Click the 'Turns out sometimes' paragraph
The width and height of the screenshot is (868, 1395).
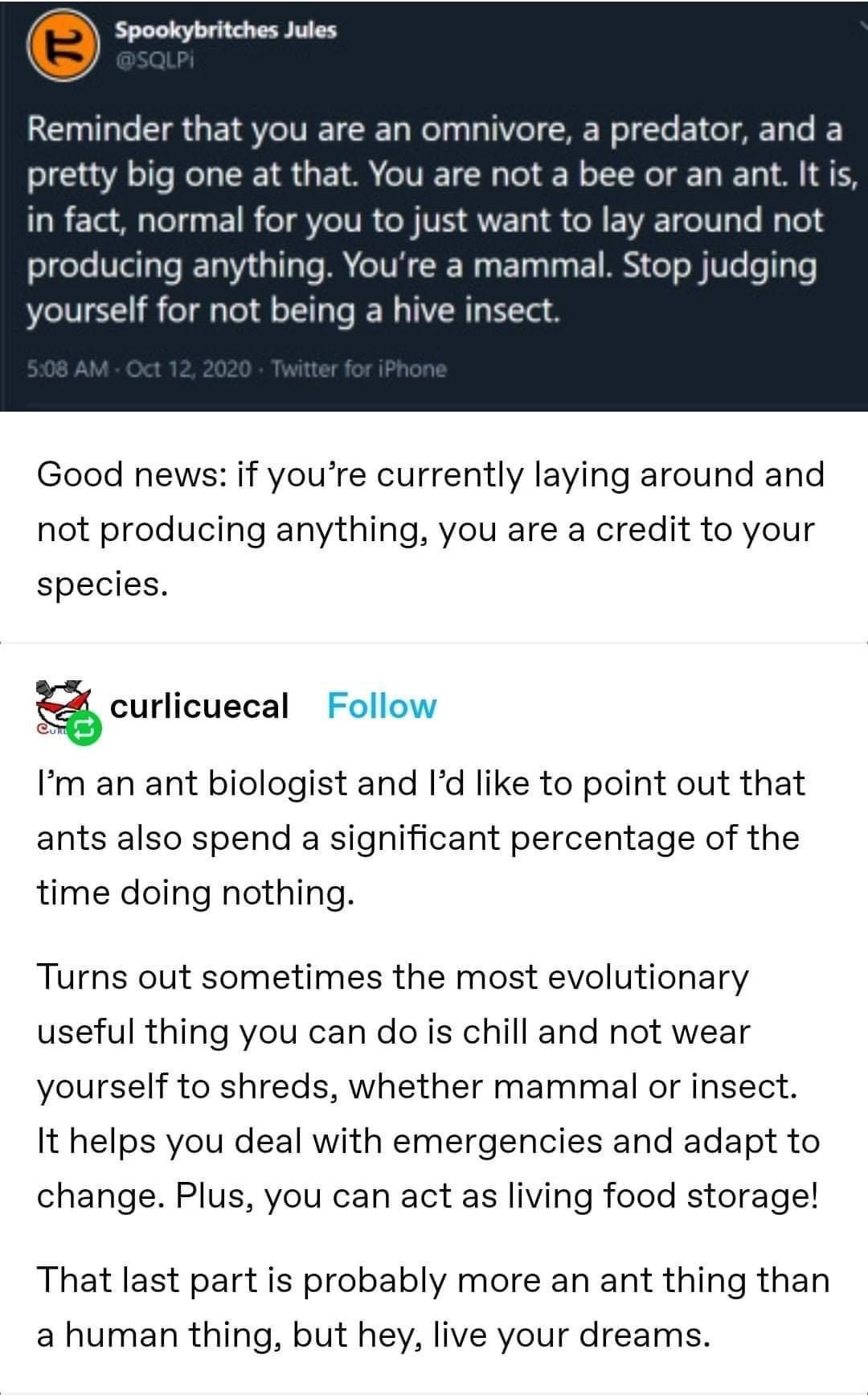point(428,1086)
